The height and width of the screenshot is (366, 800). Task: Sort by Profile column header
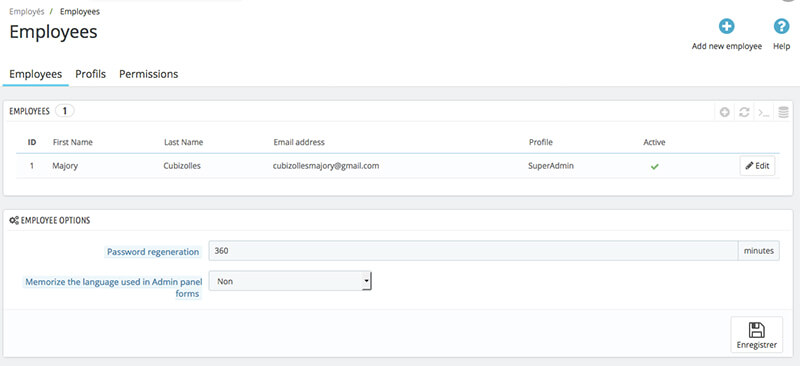click(540, 142)
